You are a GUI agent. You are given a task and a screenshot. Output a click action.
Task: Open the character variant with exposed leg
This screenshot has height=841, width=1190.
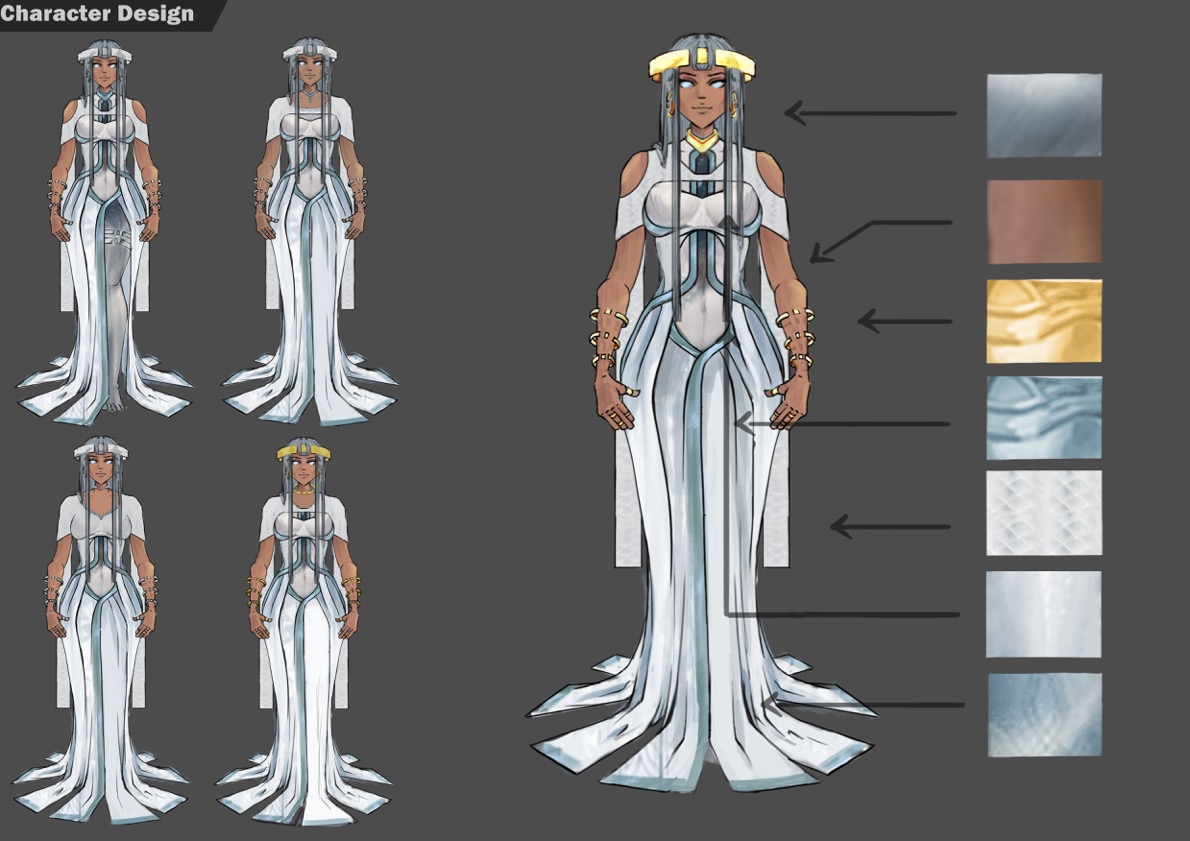pos(104,232)
